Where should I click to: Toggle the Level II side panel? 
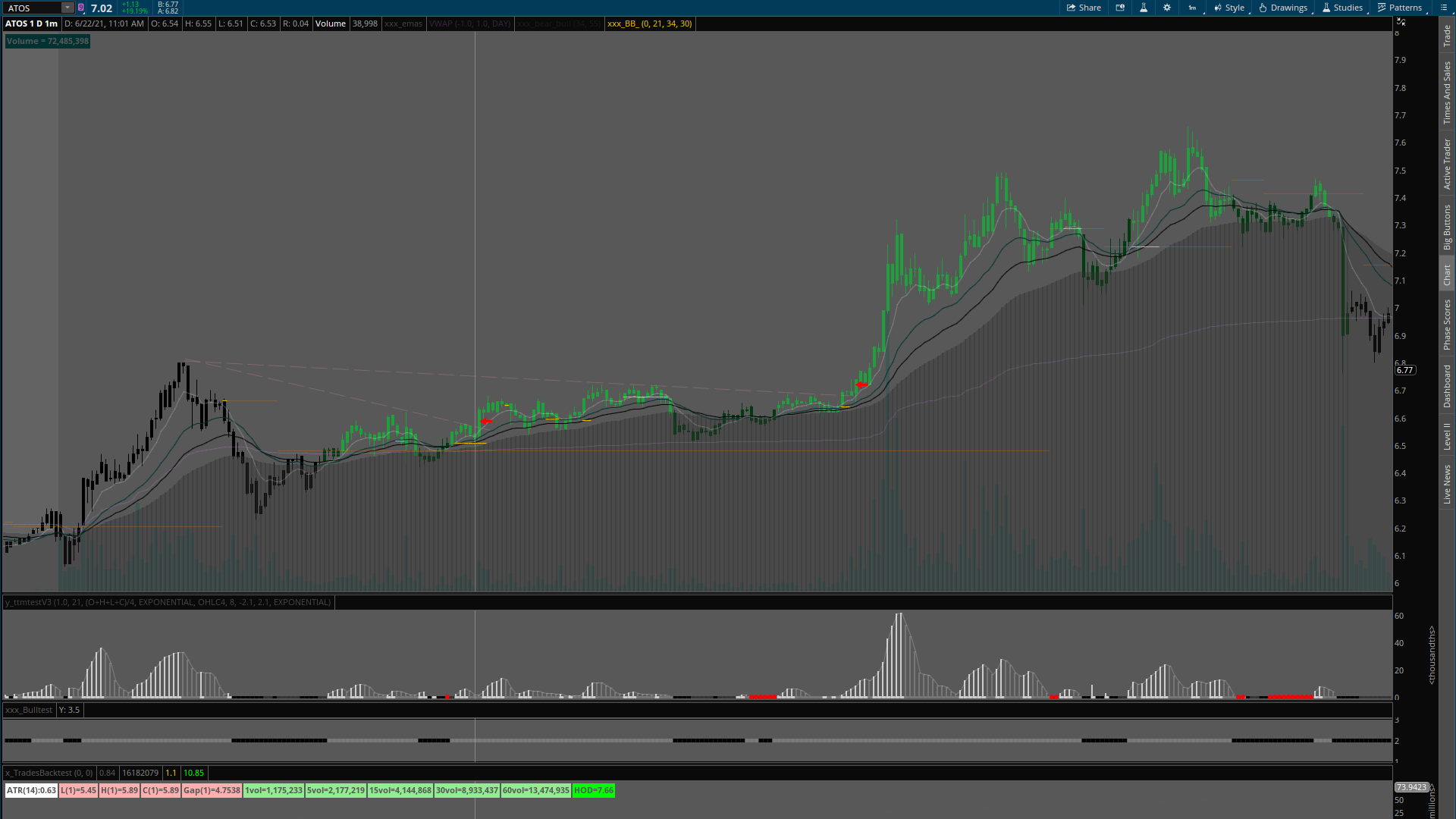click(x=1447, y=436)
